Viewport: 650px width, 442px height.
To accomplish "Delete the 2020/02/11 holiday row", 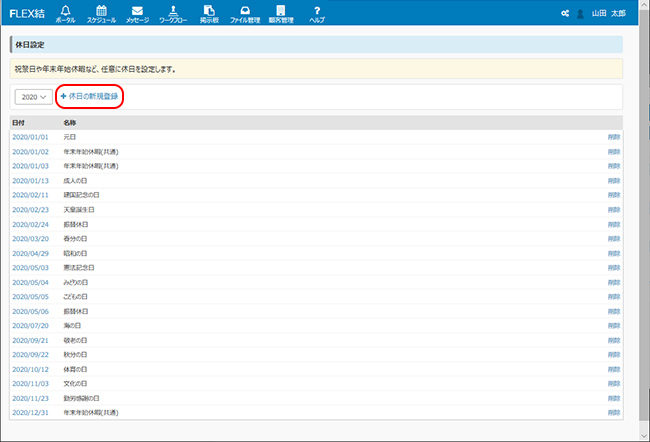I will 614,195.
